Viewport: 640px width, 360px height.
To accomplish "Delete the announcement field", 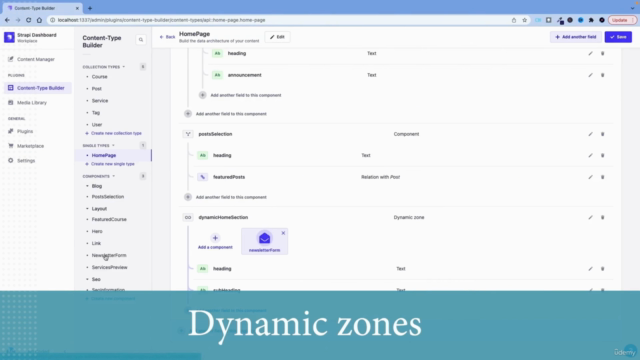I will pyautogui.click(x=602, y=75).
